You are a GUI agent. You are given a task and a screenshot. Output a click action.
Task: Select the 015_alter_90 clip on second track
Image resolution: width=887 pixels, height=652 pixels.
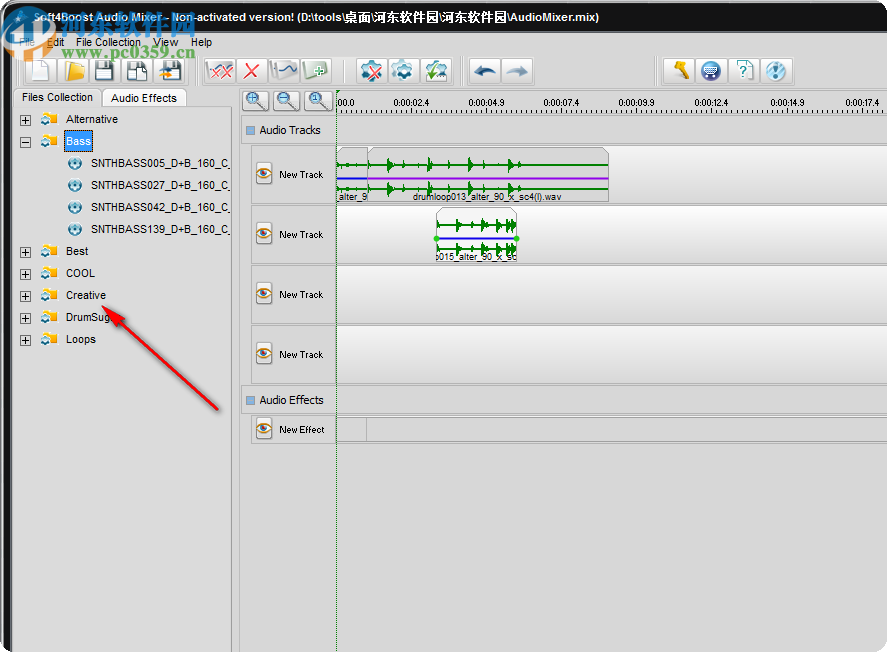coord(476,235)
